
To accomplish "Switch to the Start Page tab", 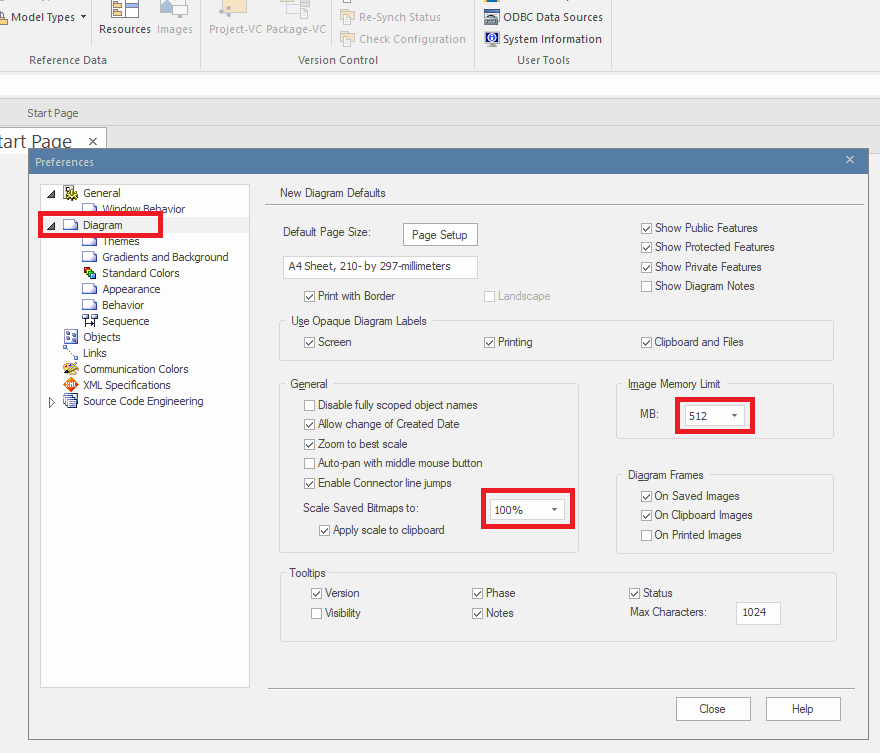I will pyautogui.click(x=37, y=141).
